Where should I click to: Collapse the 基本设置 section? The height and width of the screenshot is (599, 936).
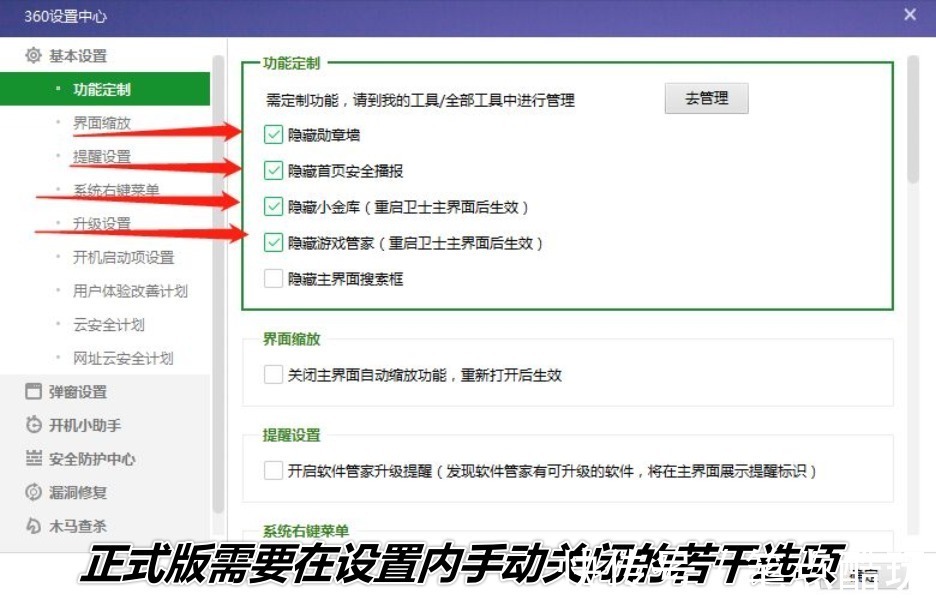coord(78,56)
